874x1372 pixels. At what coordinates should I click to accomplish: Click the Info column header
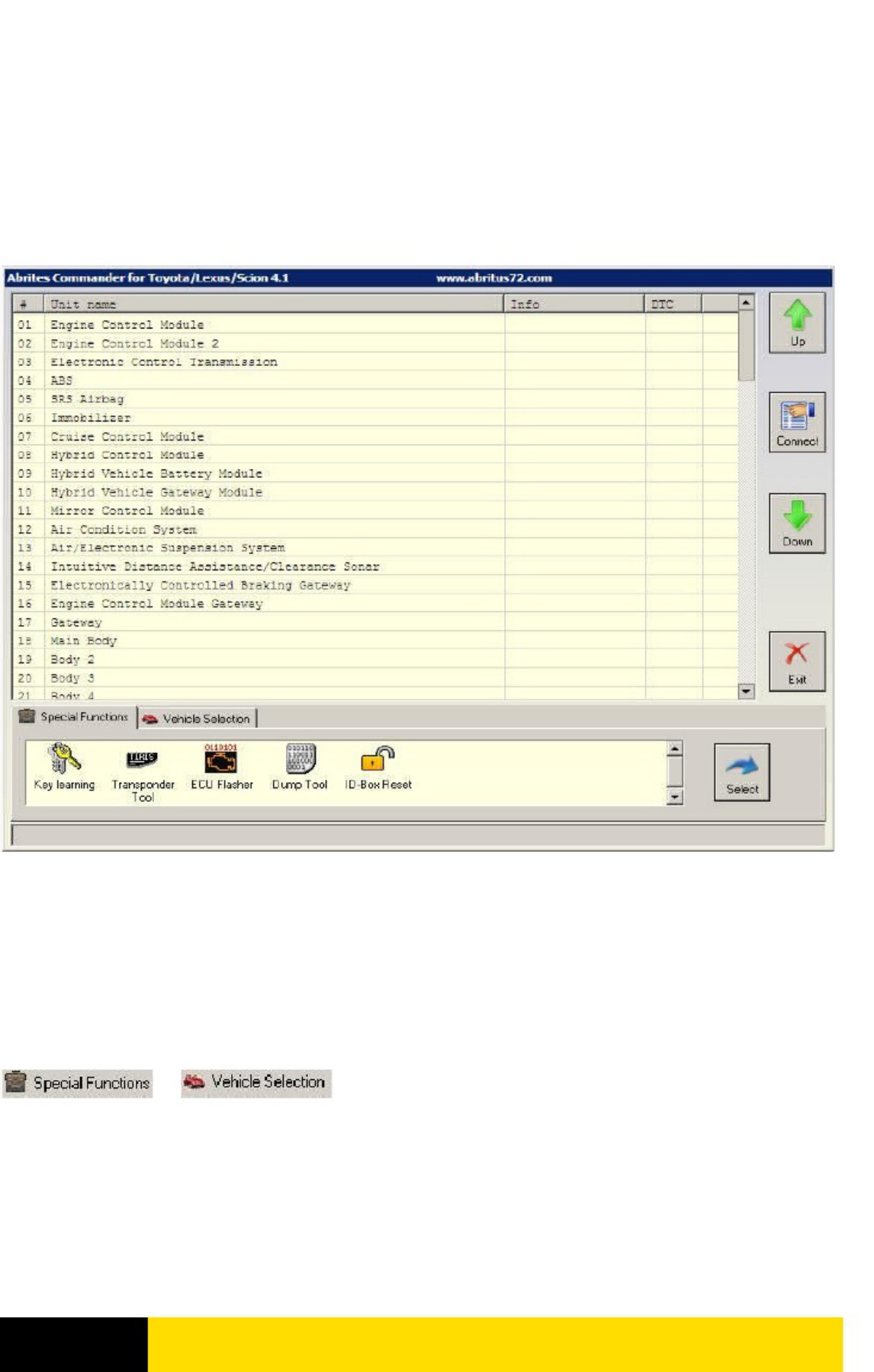[574, 304]
